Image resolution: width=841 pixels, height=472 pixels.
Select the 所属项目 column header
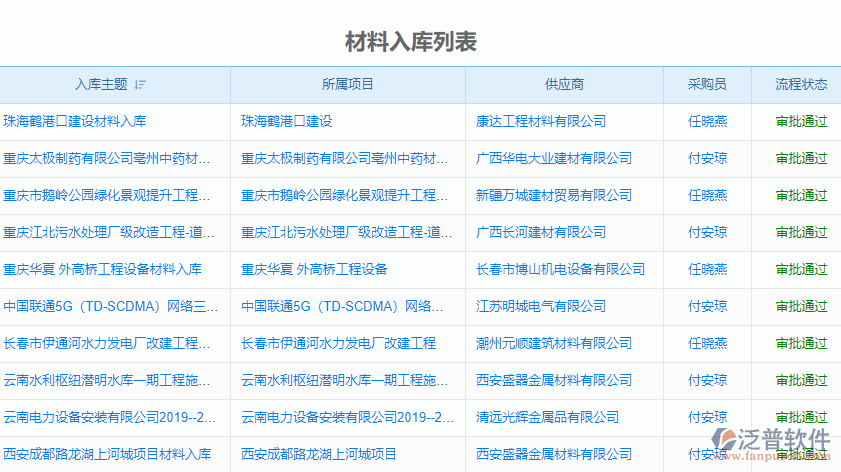[348, 85]
